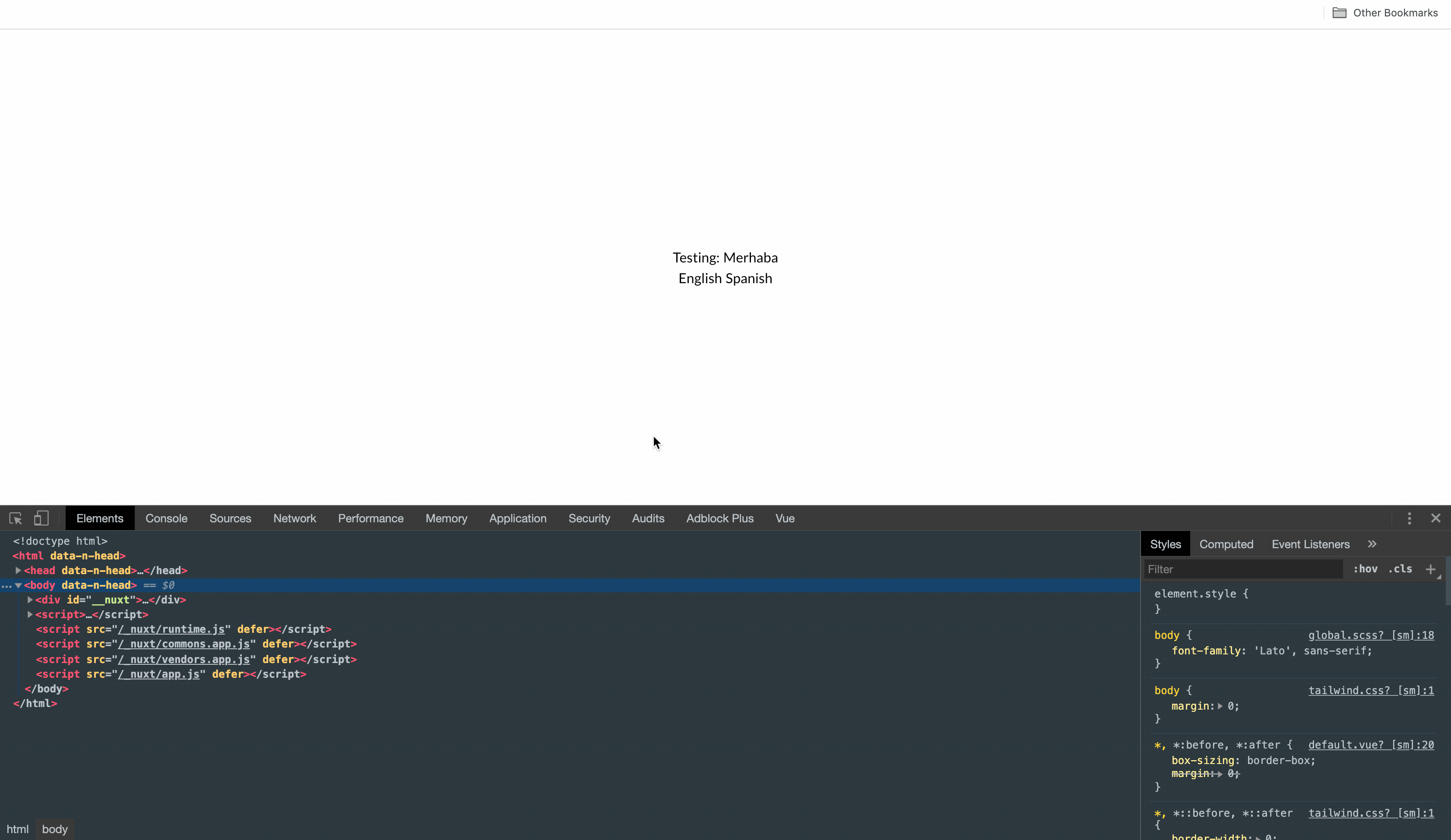1451x840 pixels.
Task: Expand margin shorthand in tailwind body rule
Action: (x=1220, y=706)
